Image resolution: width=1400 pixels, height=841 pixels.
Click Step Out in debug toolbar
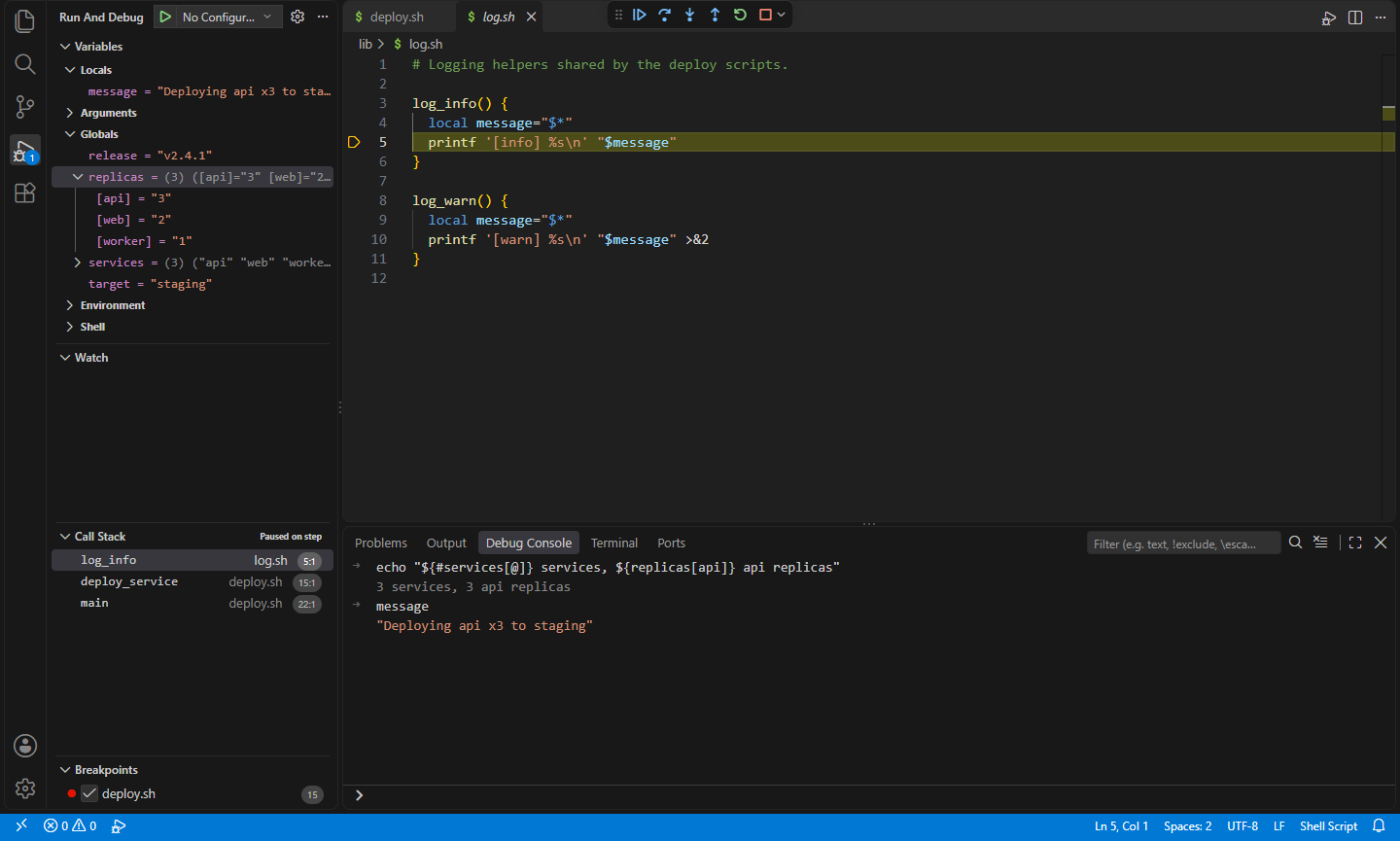(x=715, y=15)
